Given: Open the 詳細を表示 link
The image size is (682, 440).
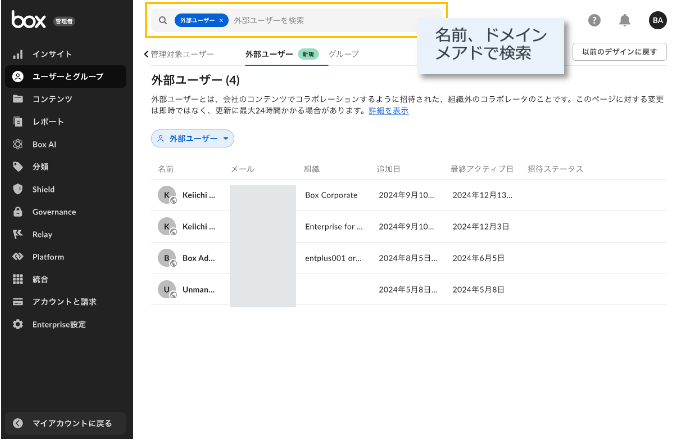Looking at the screenshot, I should pos(388,111).
